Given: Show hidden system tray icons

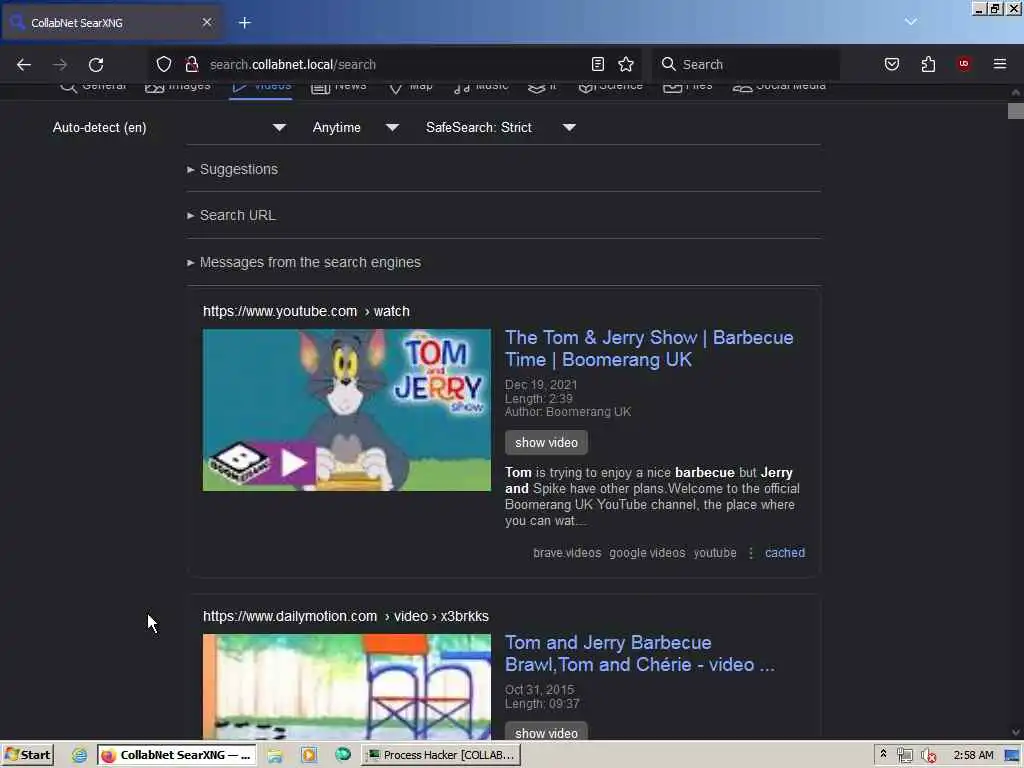Looking at the screenshot, I should coord(884,754).
